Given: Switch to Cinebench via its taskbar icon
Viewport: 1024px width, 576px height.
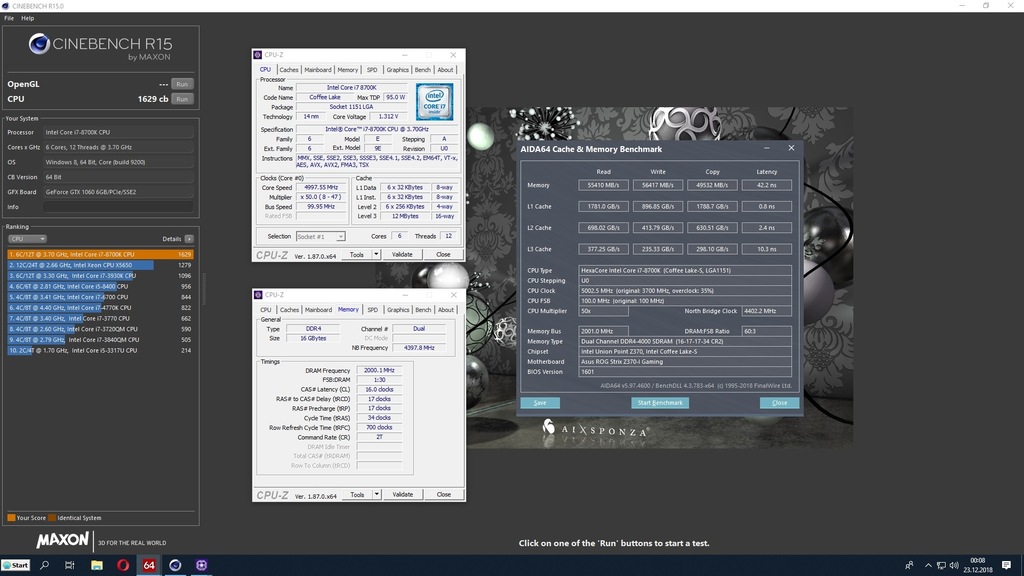Looking at the screenshot, I should click(175, 565).
